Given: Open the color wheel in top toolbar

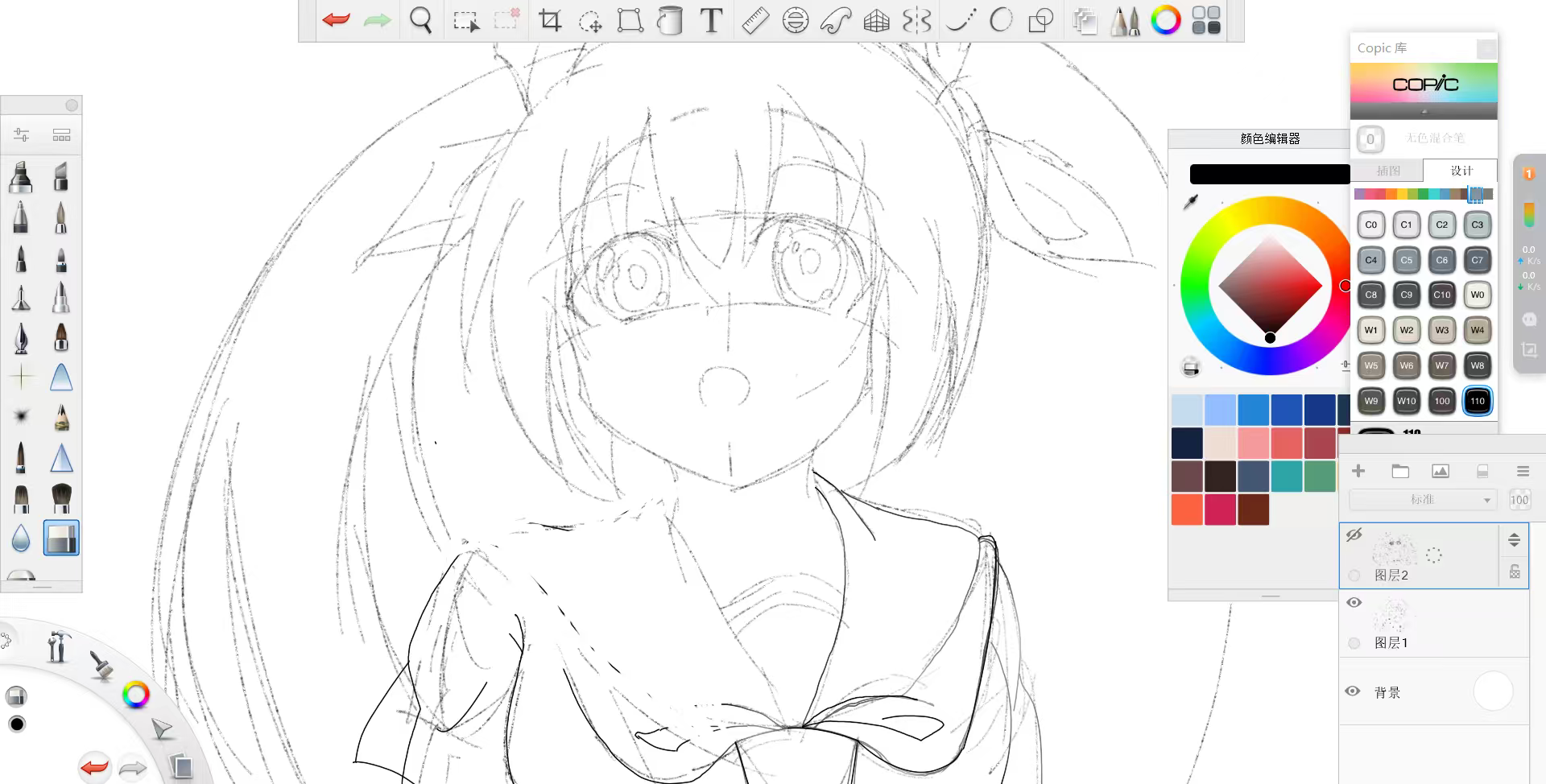Looking at the screenshot, I should pos(1165,20).
